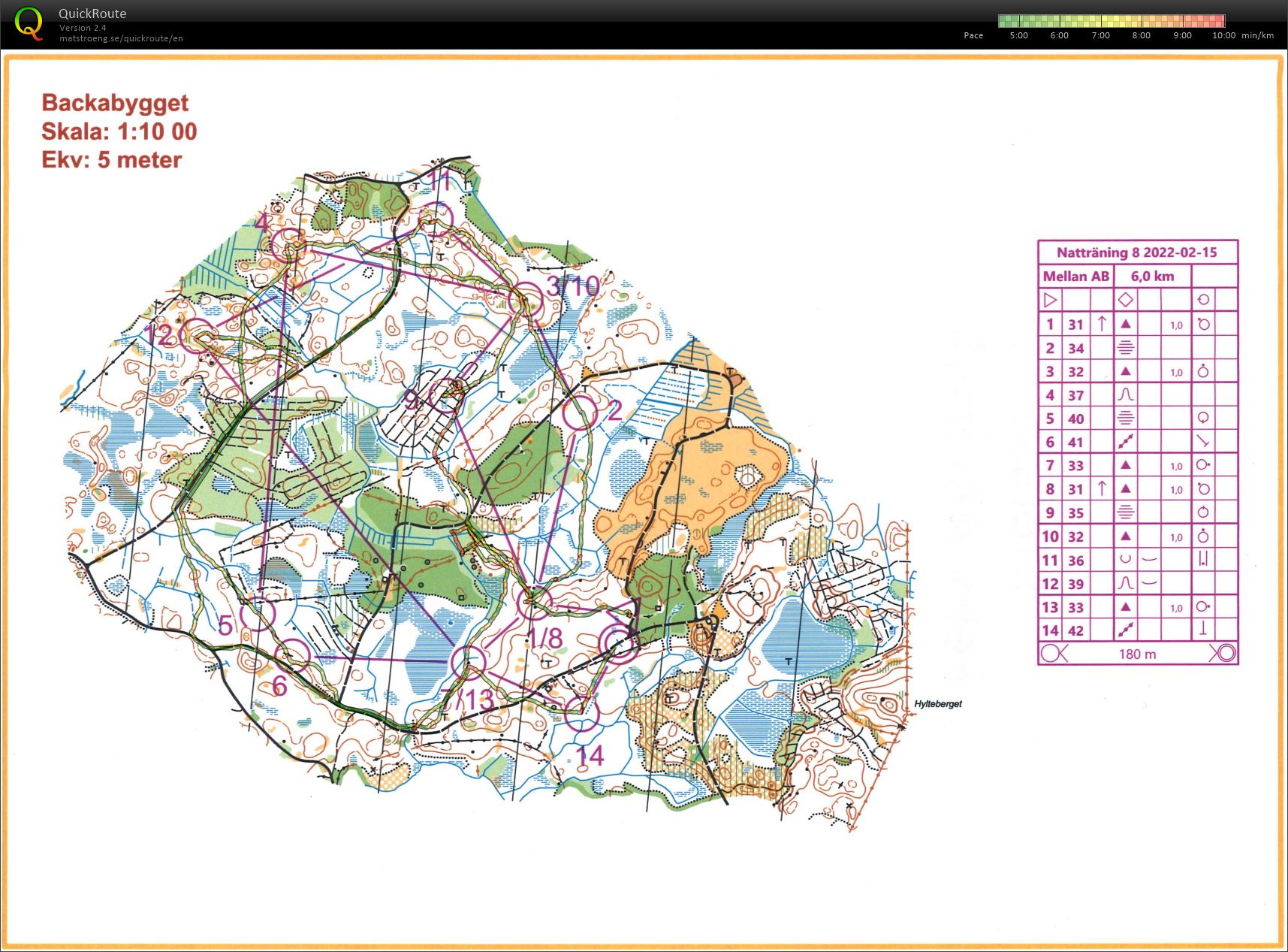Select the shared 1/8 control circle
Image resolution: width=1288 pixels, height=952 pixels.
(x=535, y=604)
